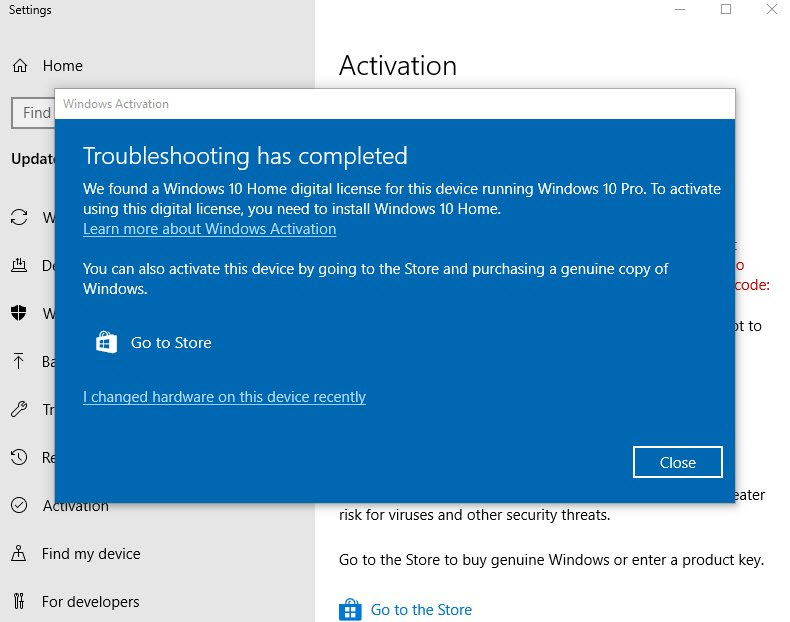Focus the Find a setting search box
The image size is (790, 622).
pyautogui.click(x=32, y=113)
